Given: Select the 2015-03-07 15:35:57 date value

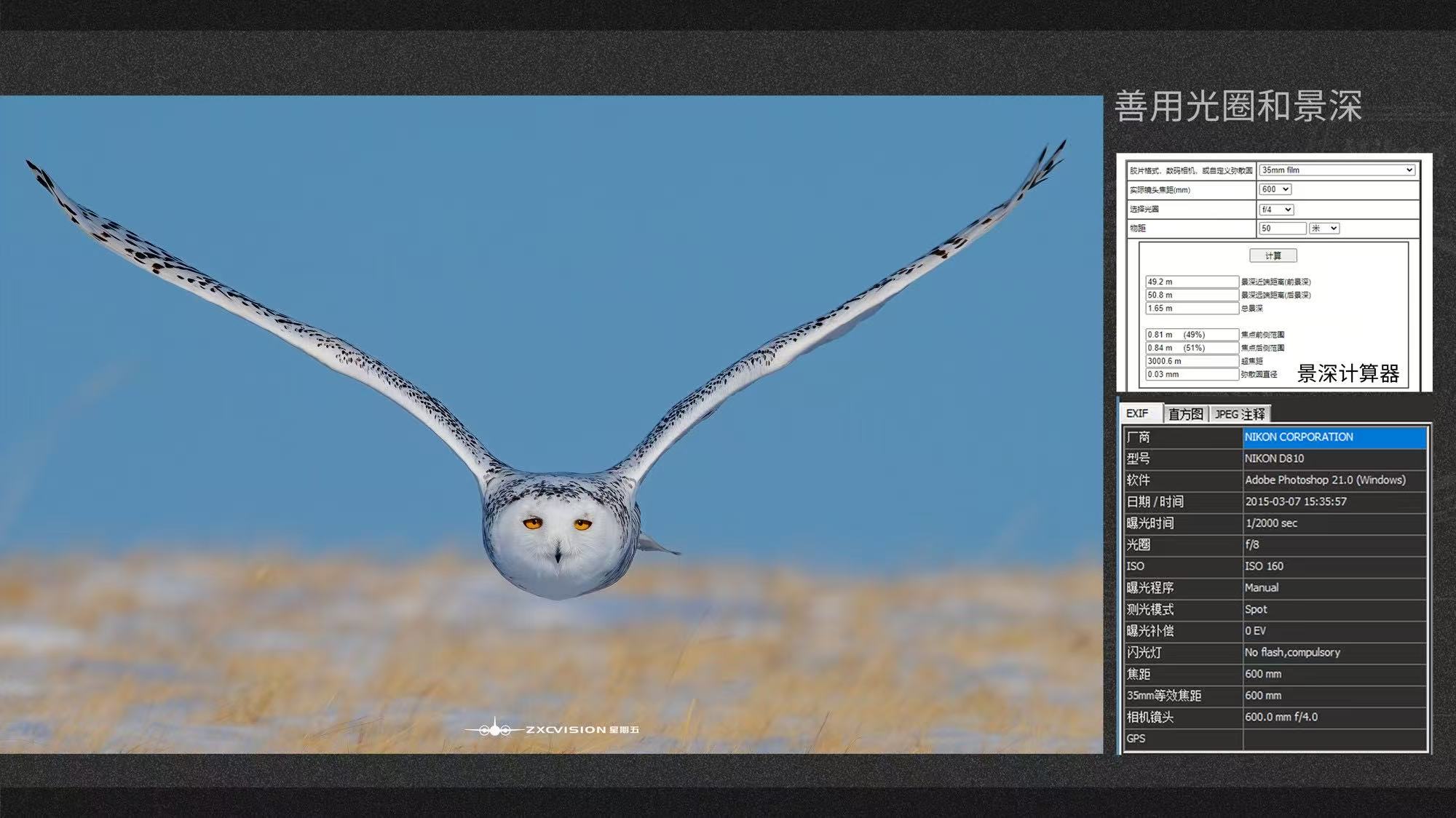Looking at the screenshot, I should click(x=1334, y=501).
